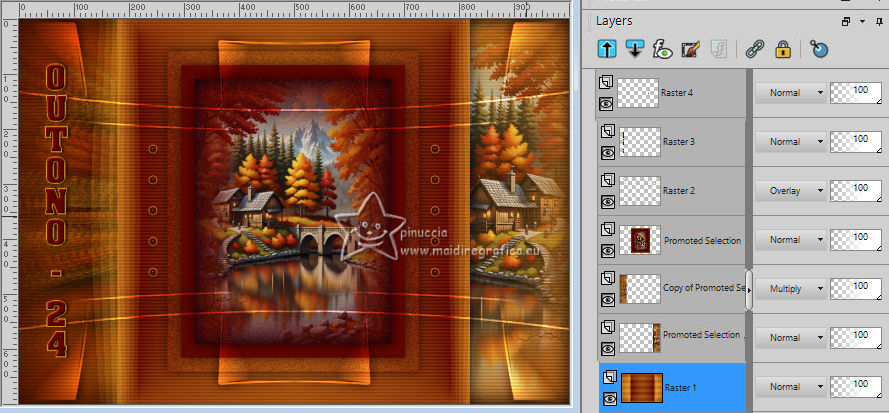Click the Move Layer Up icon
The width and height of the screenshot is (889, 413).
click(x=607, y=49)
